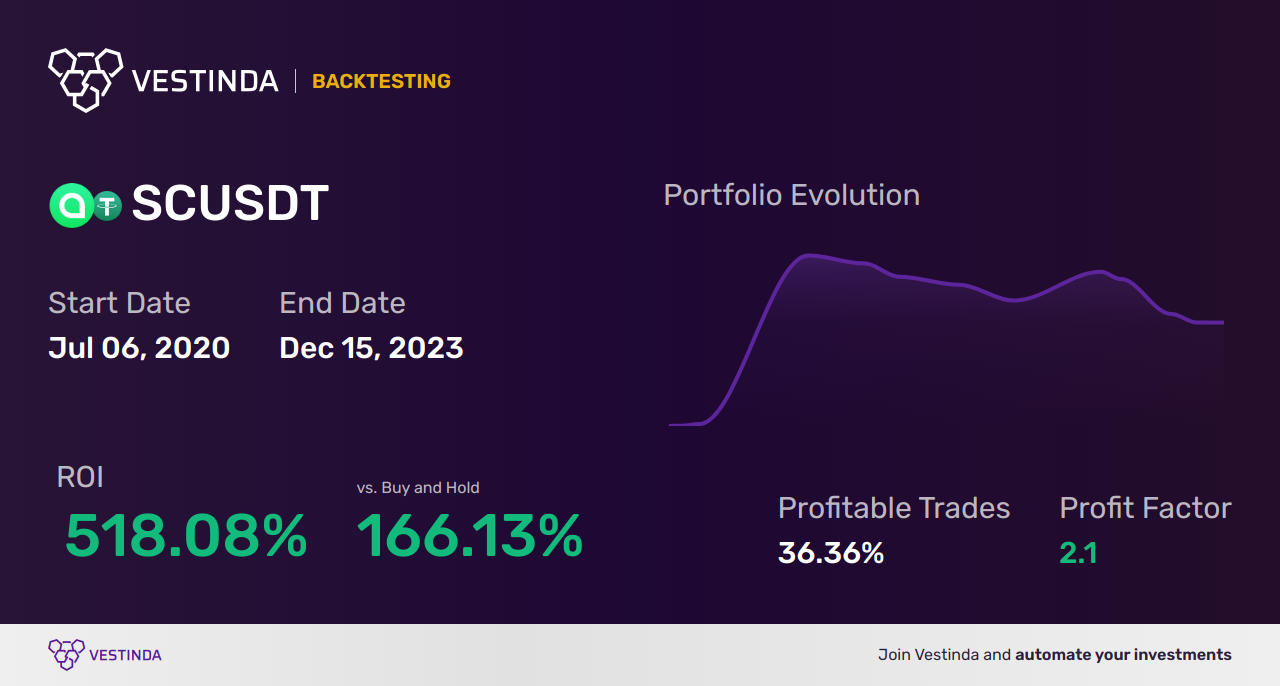Click the green Siacoin logo
This screenshot has width=1280, height=686.
coord(72,205)
